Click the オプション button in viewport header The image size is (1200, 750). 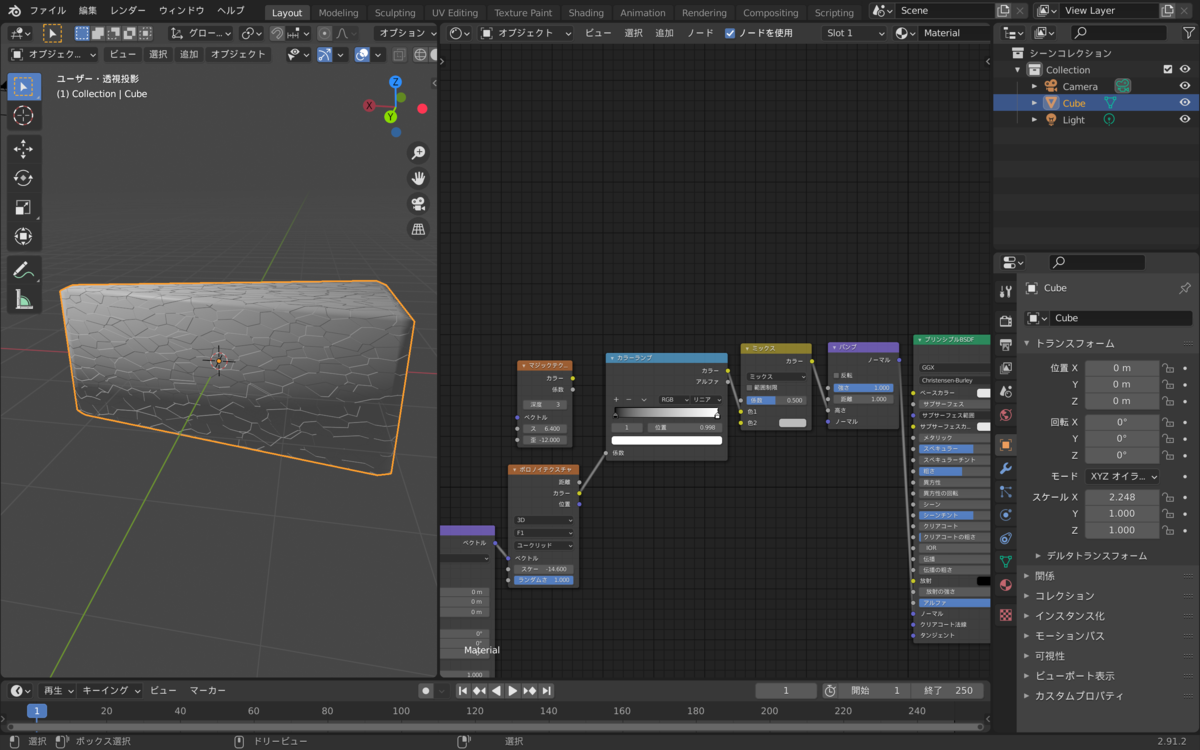tap(405, 33)
